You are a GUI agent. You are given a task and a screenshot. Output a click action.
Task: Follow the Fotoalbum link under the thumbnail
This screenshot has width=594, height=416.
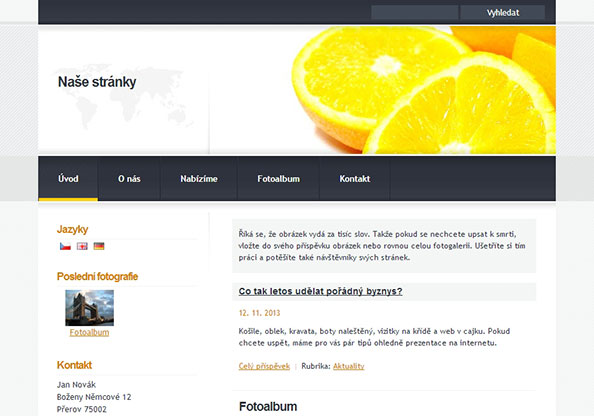pos(89,332)
